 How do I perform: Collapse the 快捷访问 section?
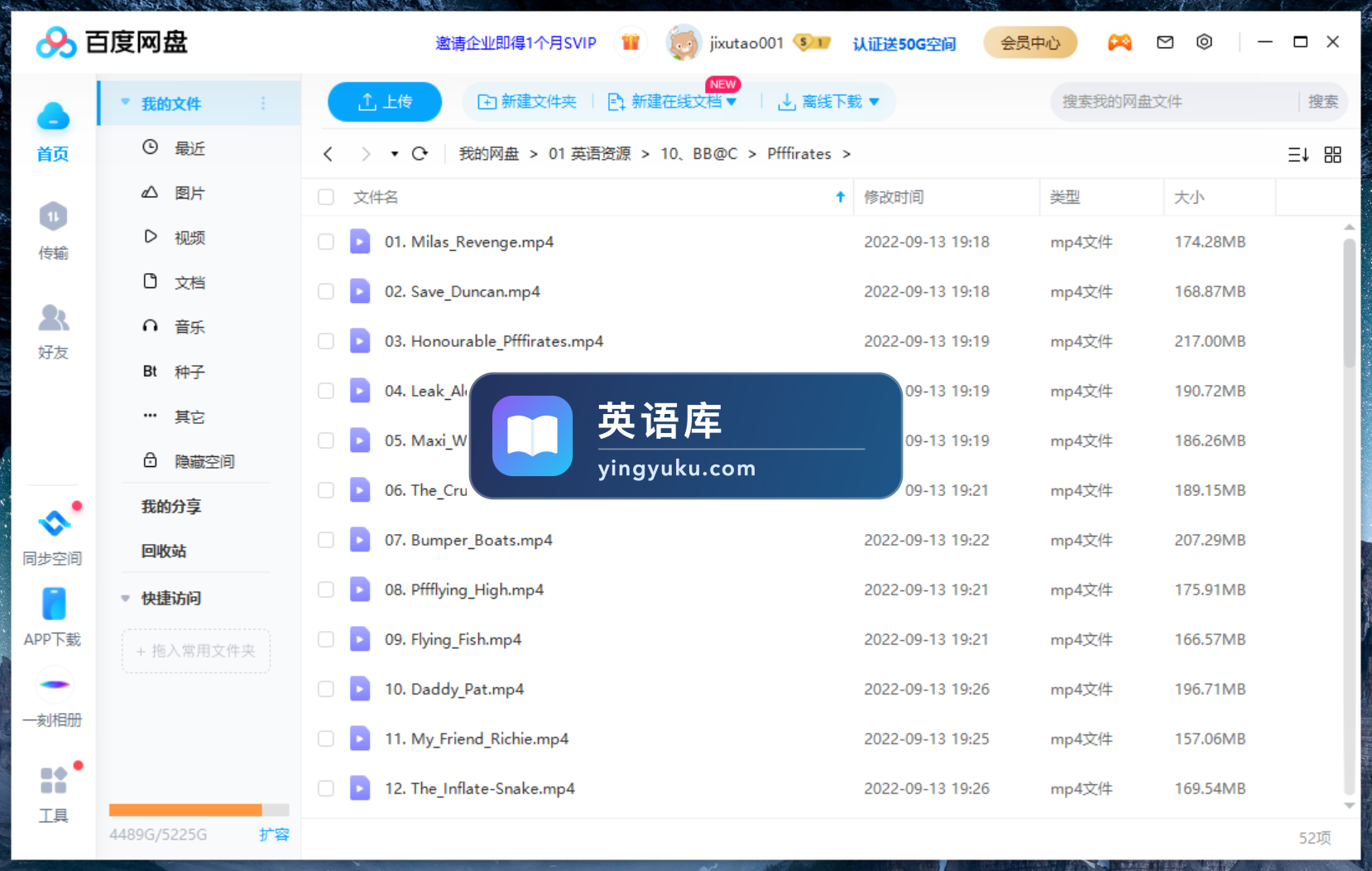125,598
